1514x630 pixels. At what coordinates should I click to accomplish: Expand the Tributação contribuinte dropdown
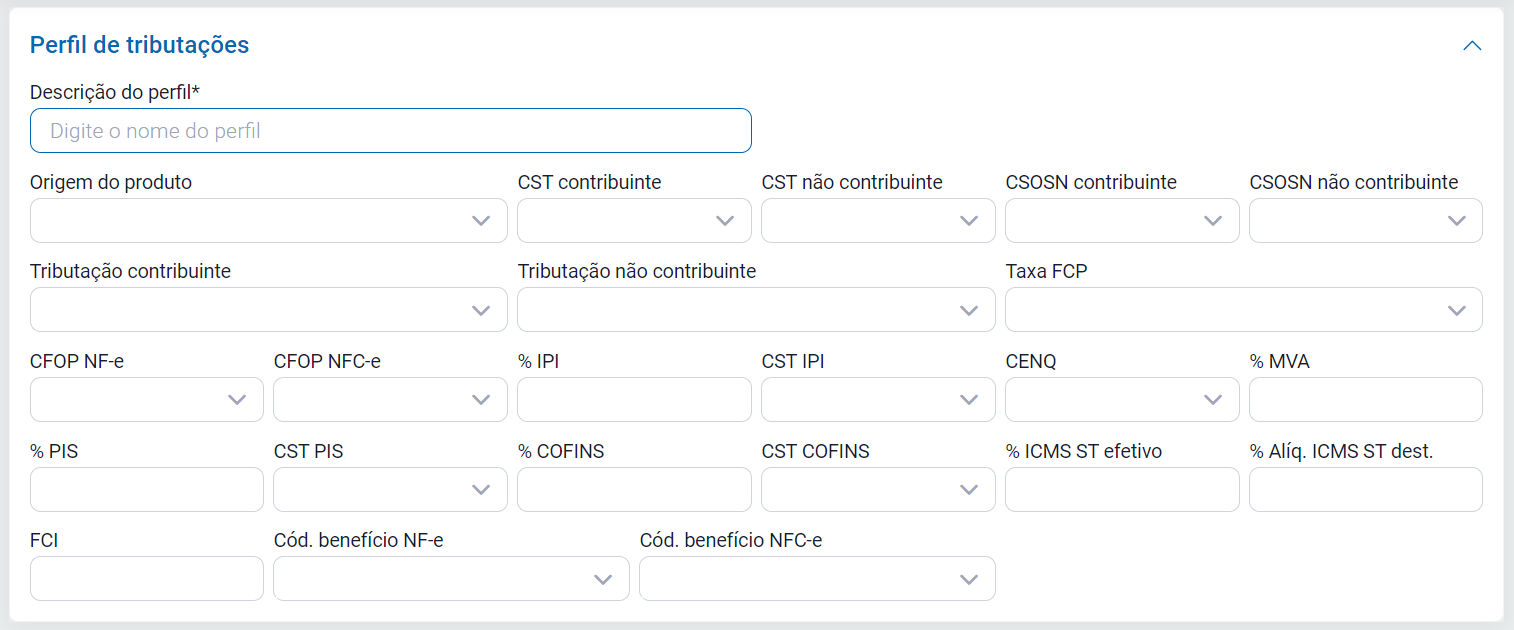click(x=268, y=310)
